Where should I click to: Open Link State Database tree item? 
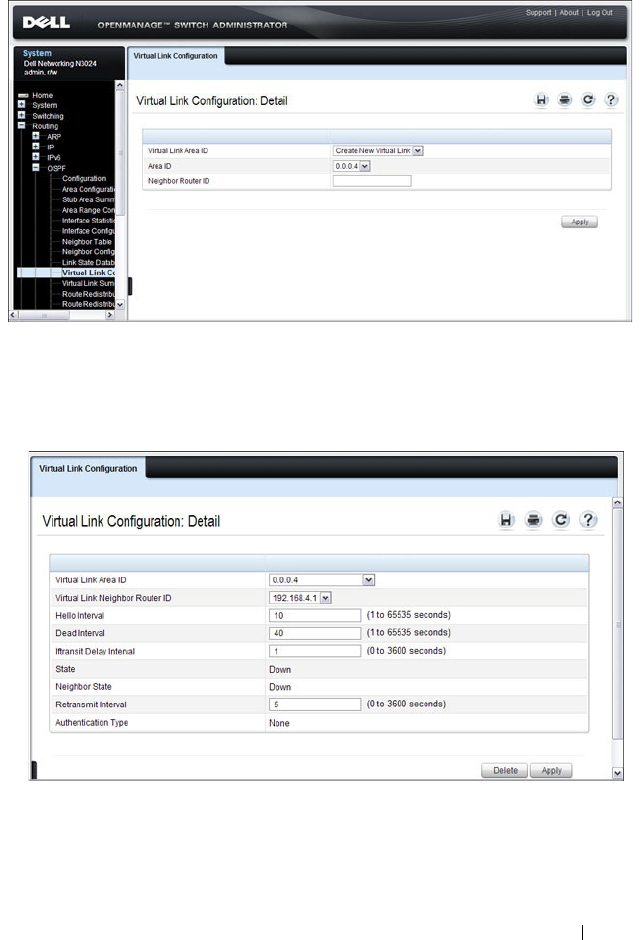(88, 263)
